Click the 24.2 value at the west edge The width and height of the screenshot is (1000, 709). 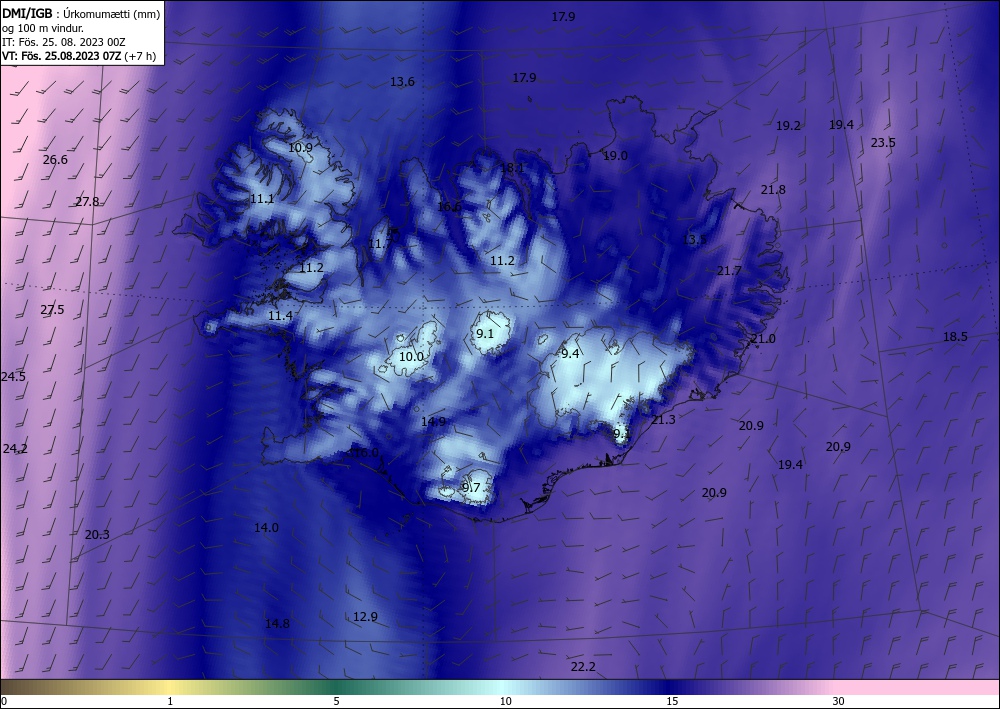tap(15, 449)
